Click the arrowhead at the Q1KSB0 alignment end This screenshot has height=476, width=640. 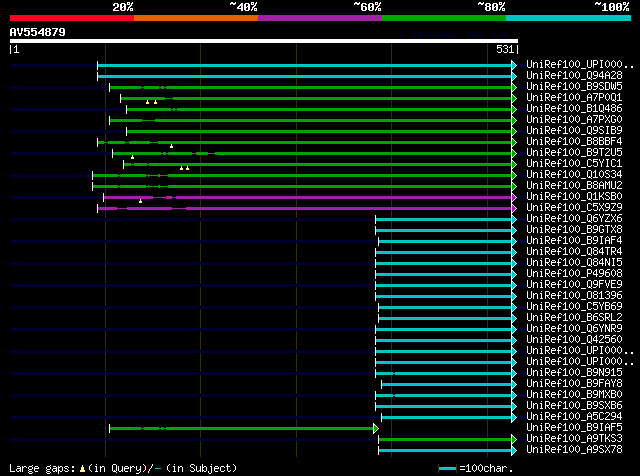tap(514, 197)
